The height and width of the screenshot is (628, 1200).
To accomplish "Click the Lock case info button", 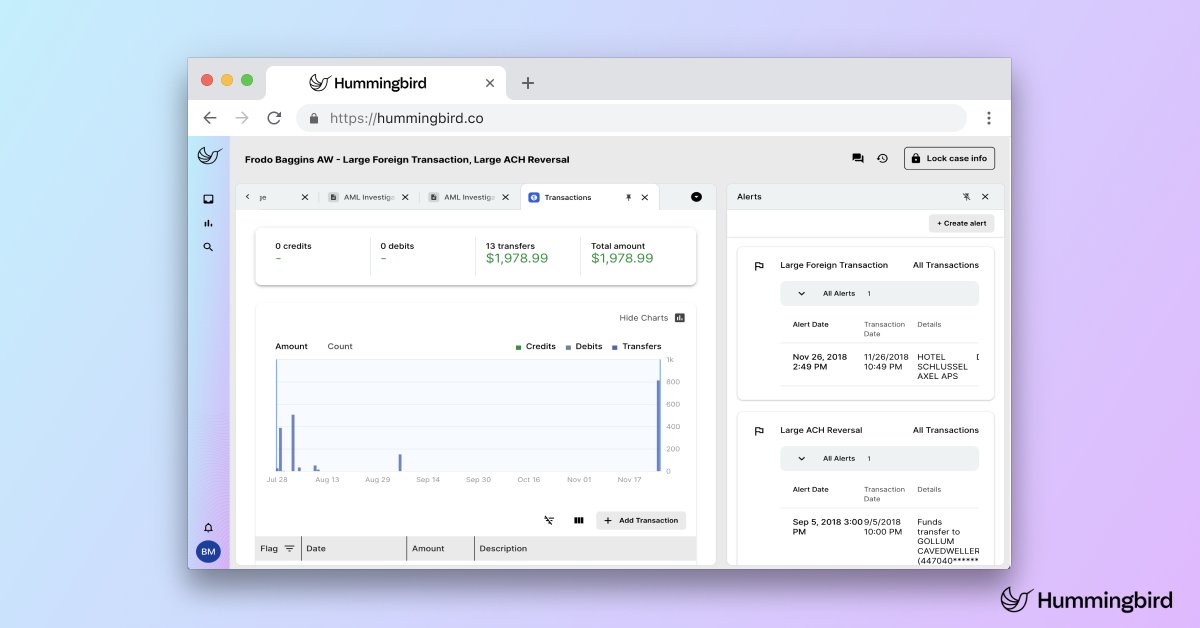I will [x=949, y=158].
